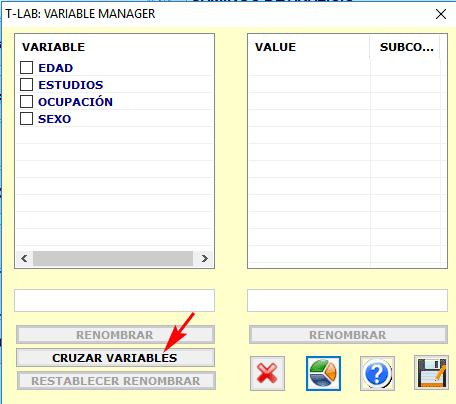Image resolution: width=456 pixels, height=404 pixels.
Task: Click the right RENOMBRAR button under values
Action: point(348,335)
